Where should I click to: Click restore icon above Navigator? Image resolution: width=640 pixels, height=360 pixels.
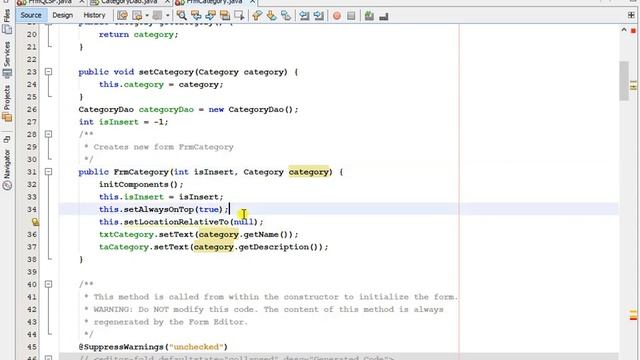7,139
